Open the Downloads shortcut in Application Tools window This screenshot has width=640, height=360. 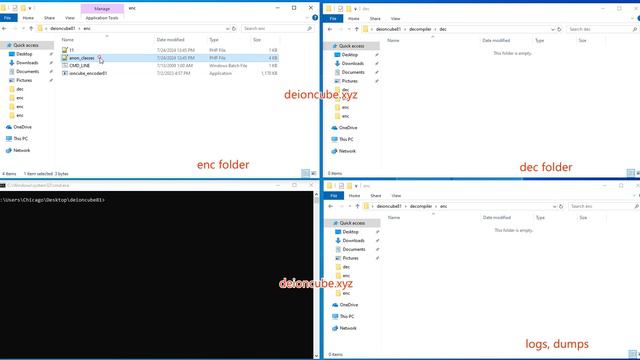[27, 63]
